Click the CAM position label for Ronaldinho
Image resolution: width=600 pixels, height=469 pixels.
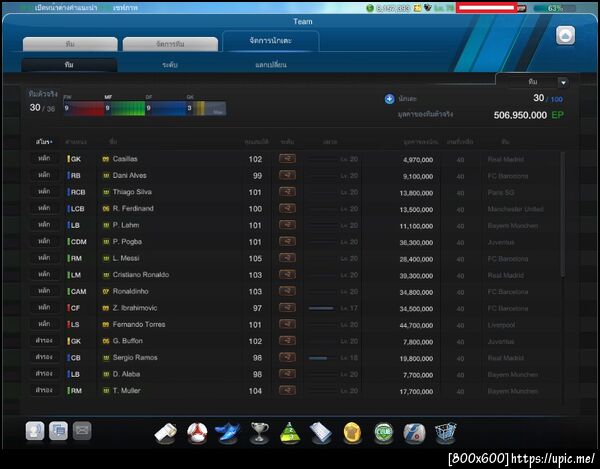coord(78,291)
